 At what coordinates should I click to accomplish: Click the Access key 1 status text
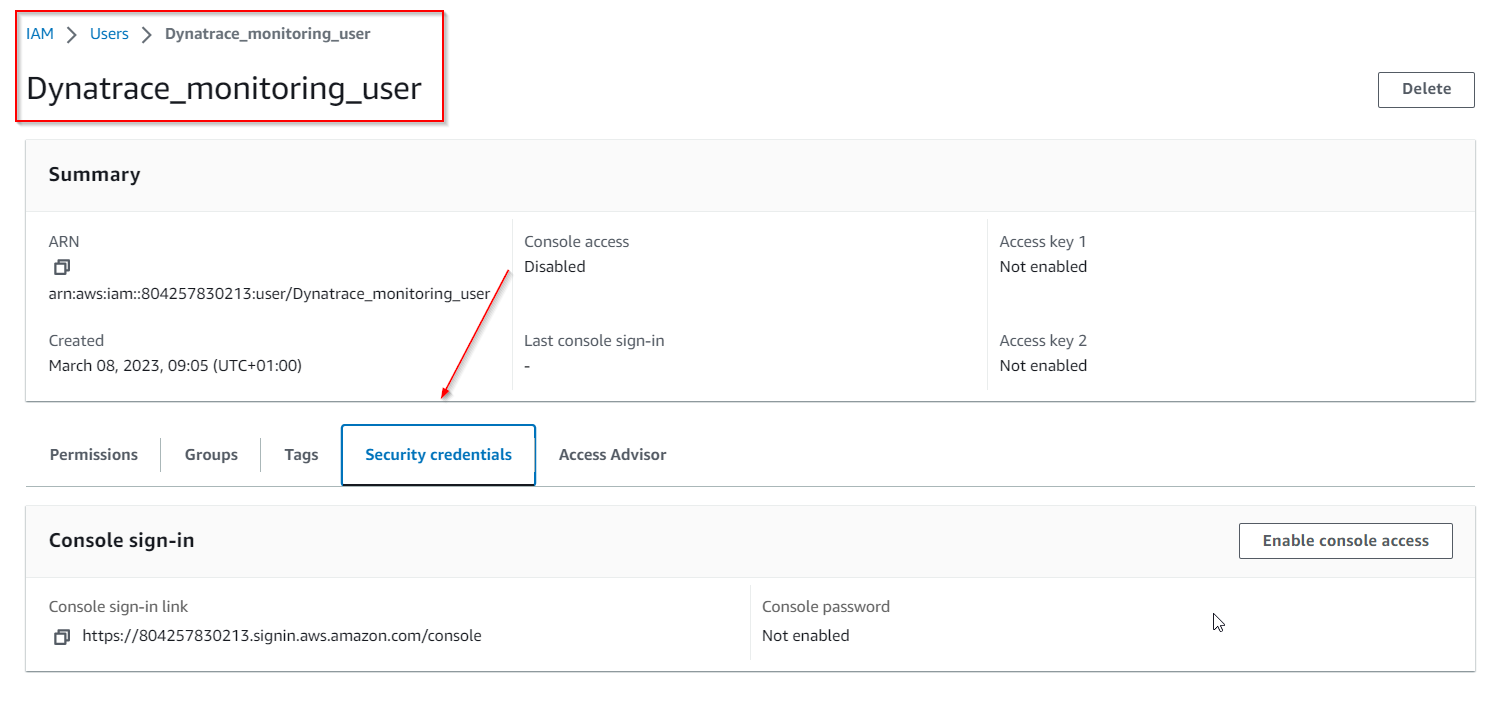1043,267
